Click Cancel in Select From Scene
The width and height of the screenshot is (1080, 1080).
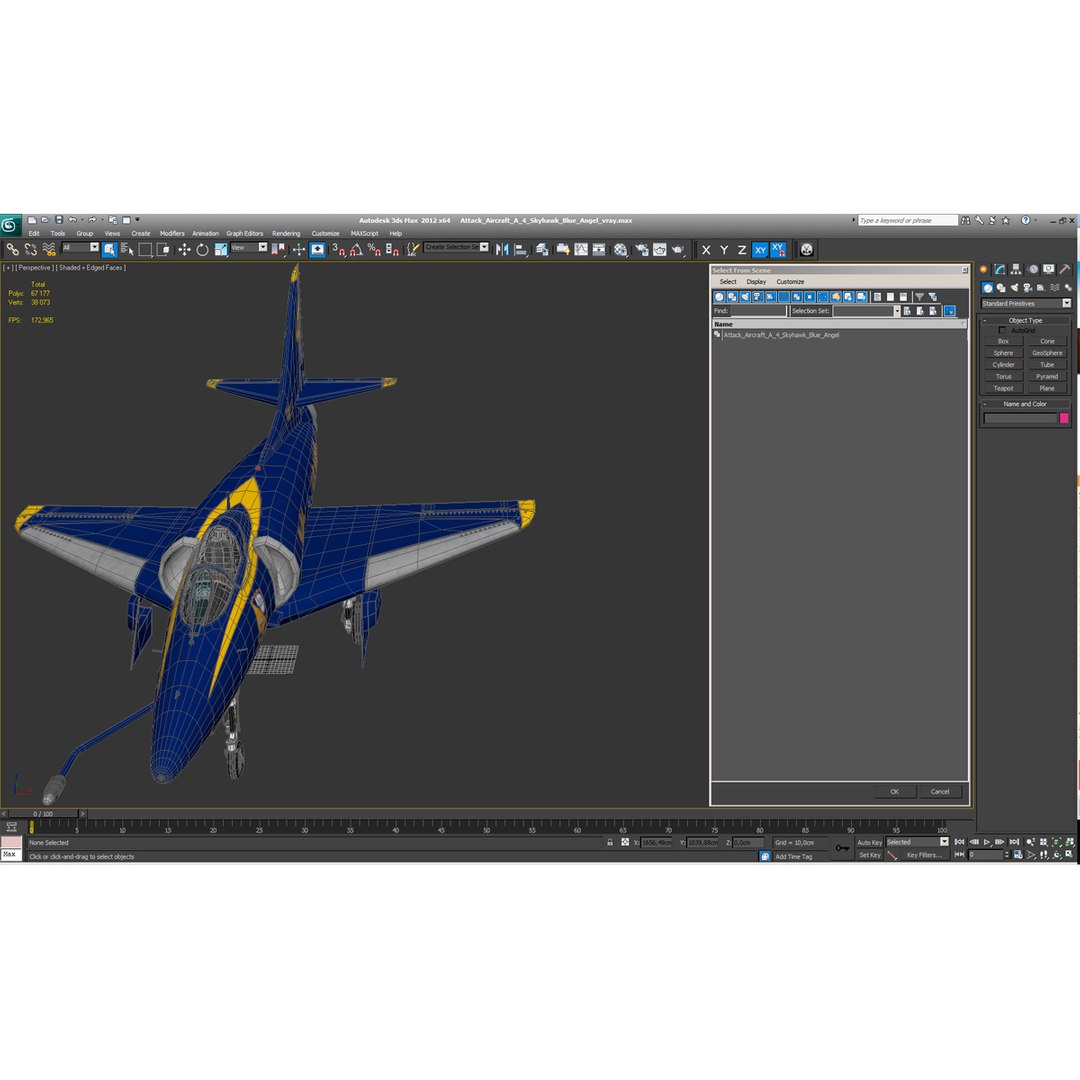point(939,791)
